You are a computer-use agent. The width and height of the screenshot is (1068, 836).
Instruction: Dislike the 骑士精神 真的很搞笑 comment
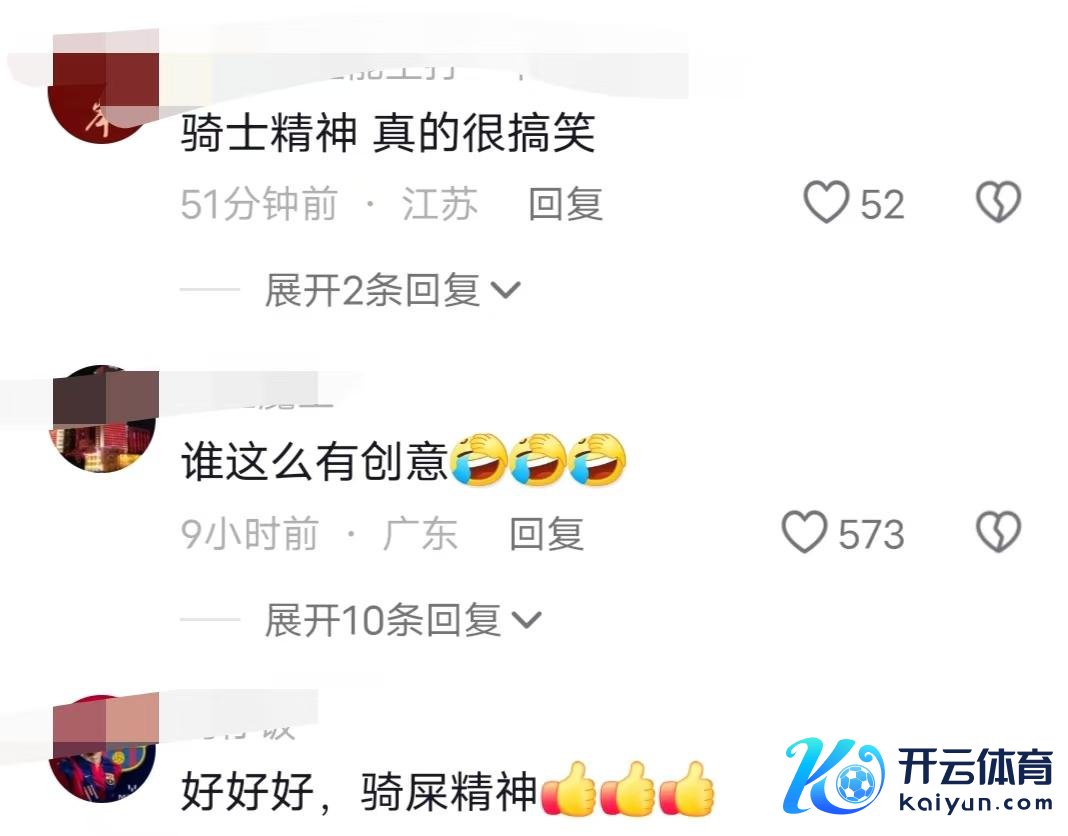click(999, 202)
